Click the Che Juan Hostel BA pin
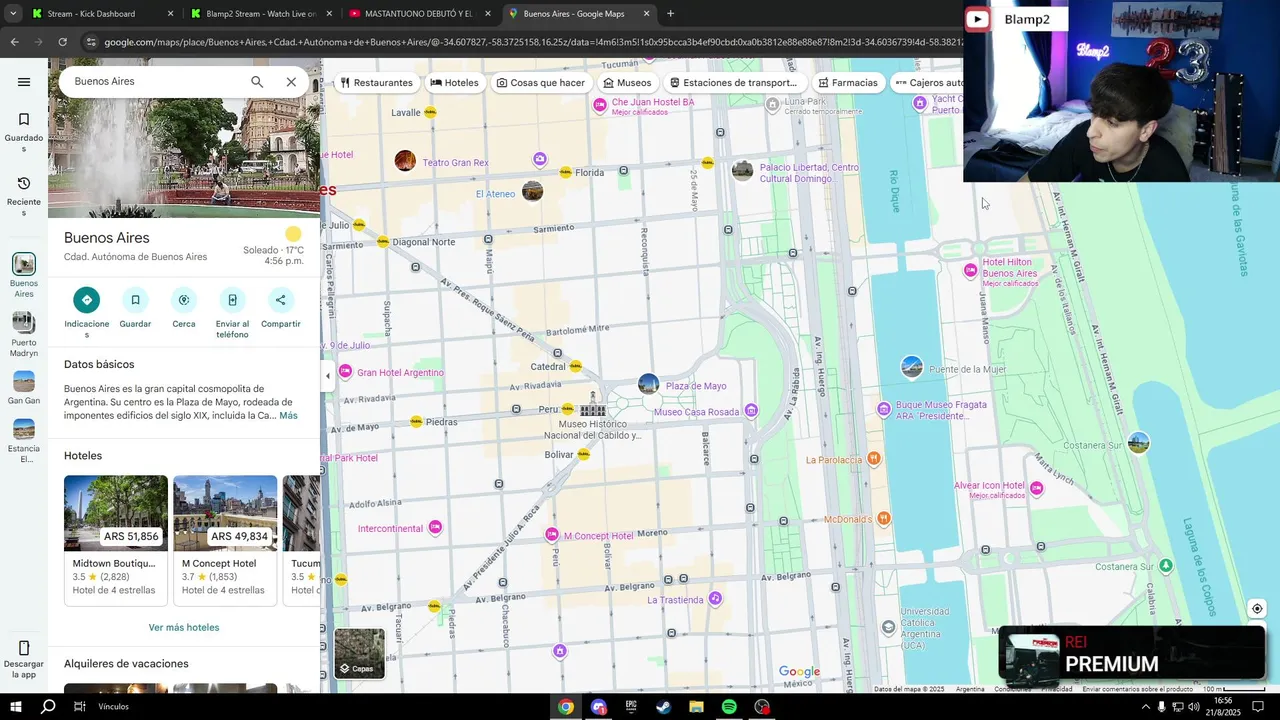1280x720 pixels. tap(600, 106)
